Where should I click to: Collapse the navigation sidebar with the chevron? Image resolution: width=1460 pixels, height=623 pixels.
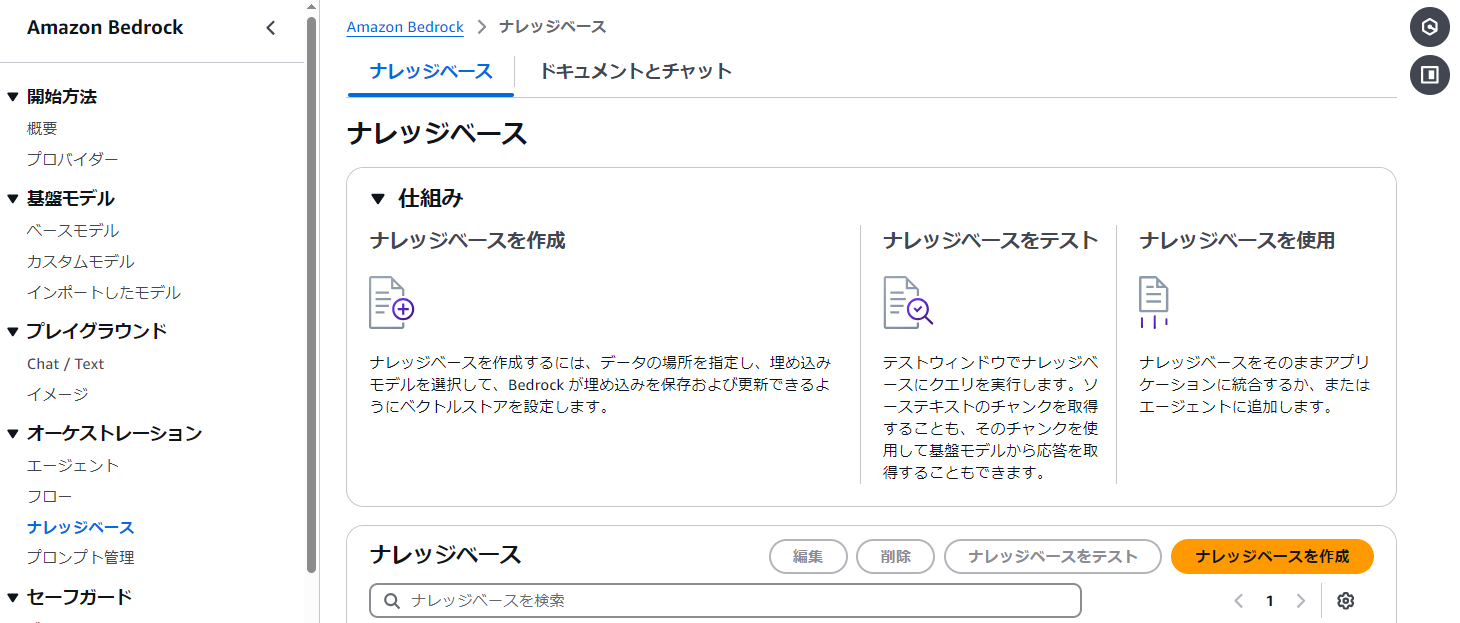coord(270,28)
